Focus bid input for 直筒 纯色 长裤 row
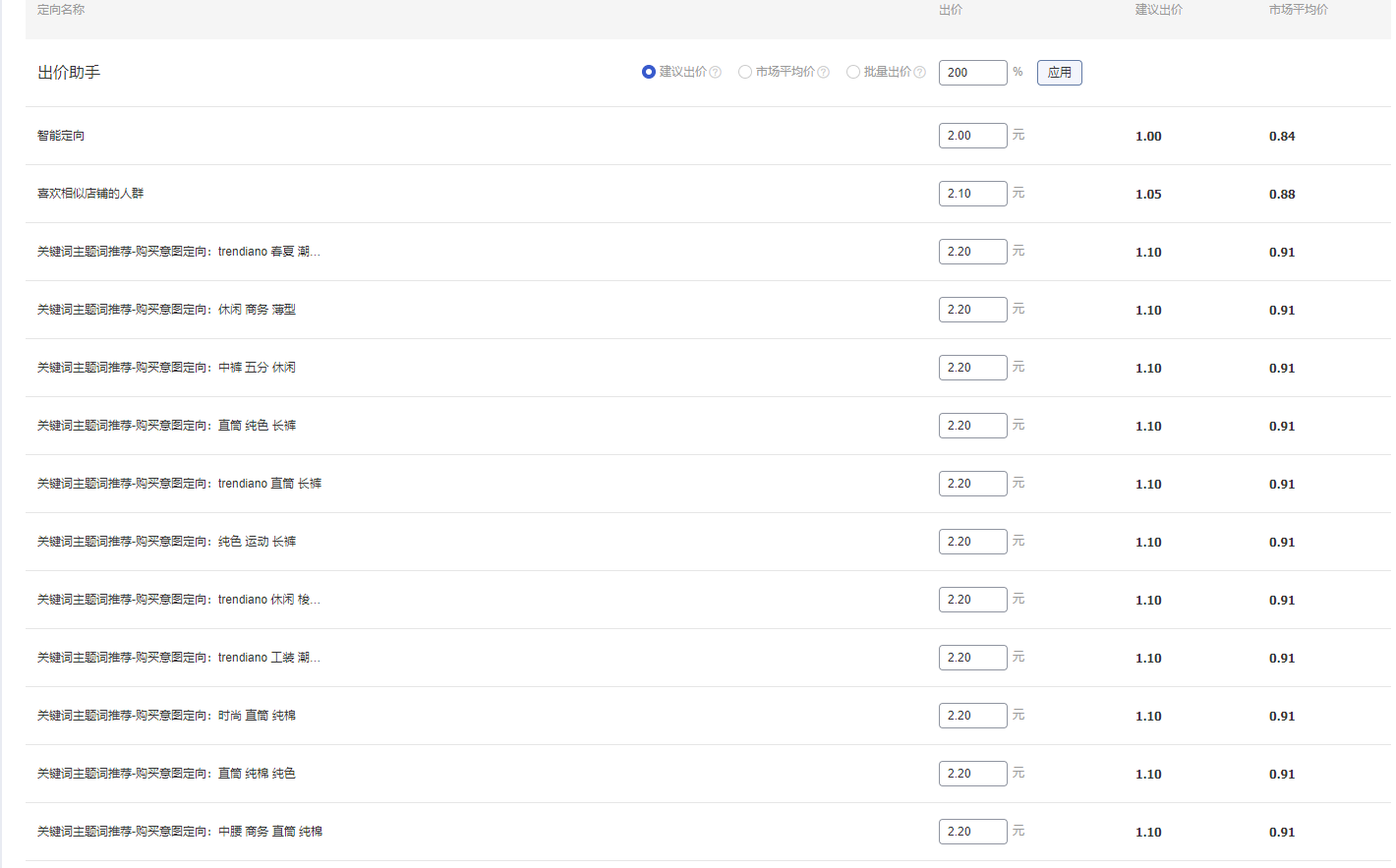The height and width of the screenshot is (868, 1396). pos(972,426)
